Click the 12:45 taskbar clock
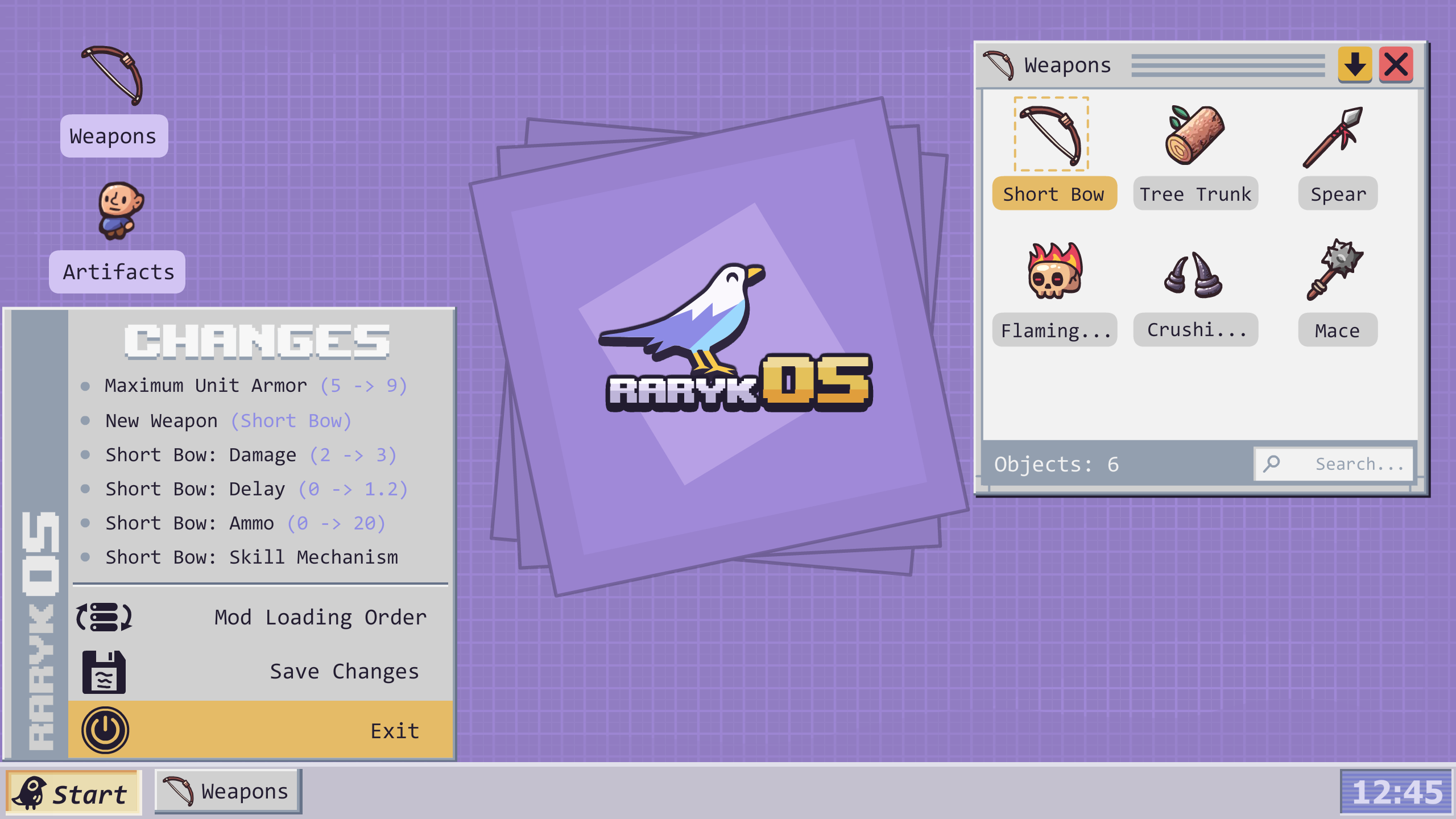The height and width of the screenshot is (819, 1456). pos(1396,792)
